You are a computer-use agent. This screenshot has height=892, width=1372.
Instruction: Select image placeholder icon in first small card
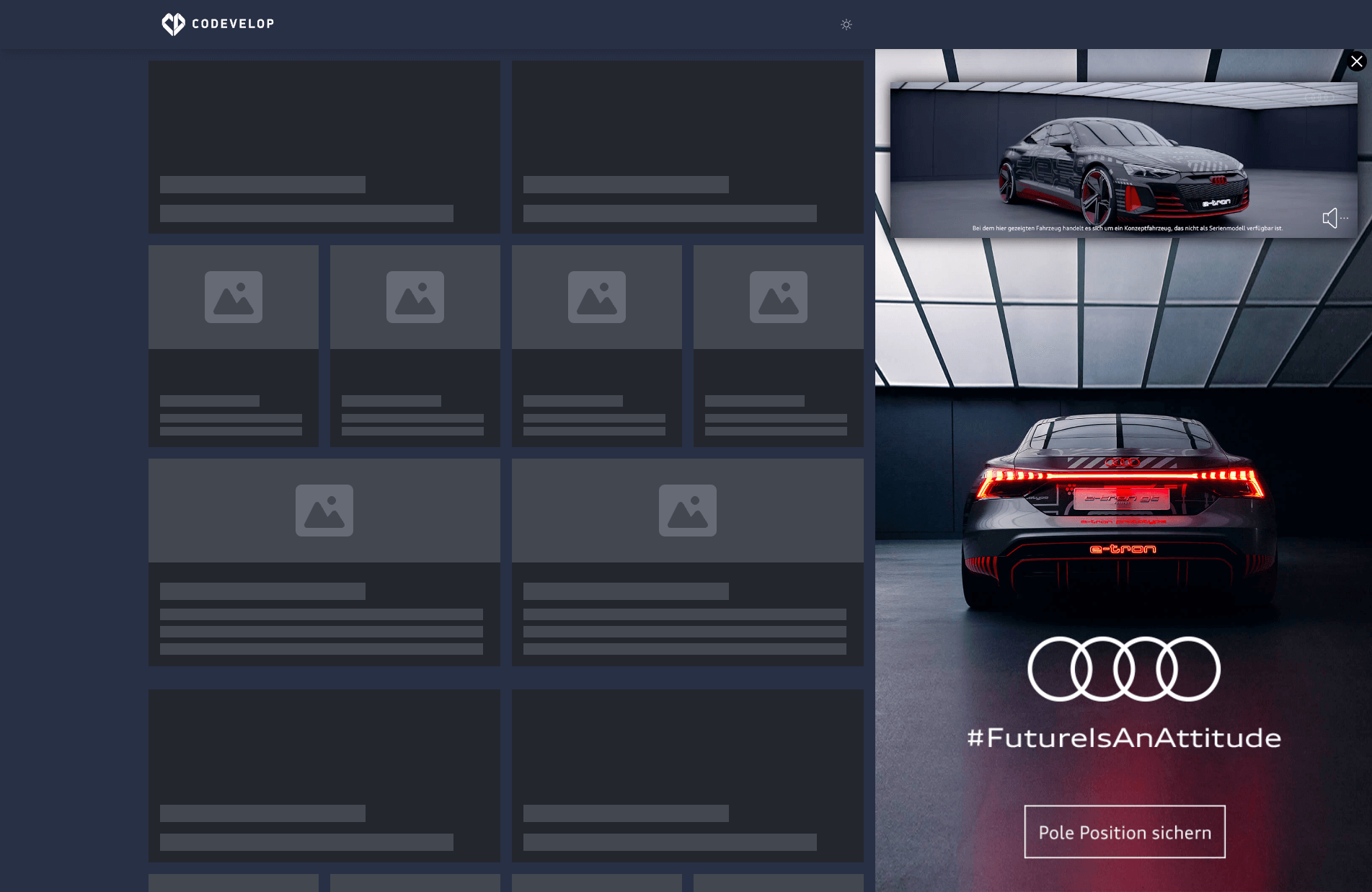pos(234,297)
